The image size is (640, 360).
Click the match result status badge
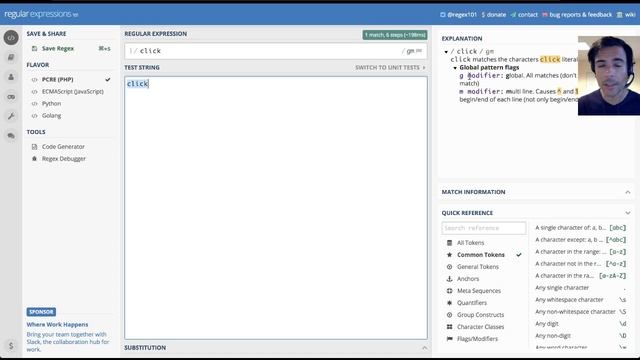pos(395,35)
